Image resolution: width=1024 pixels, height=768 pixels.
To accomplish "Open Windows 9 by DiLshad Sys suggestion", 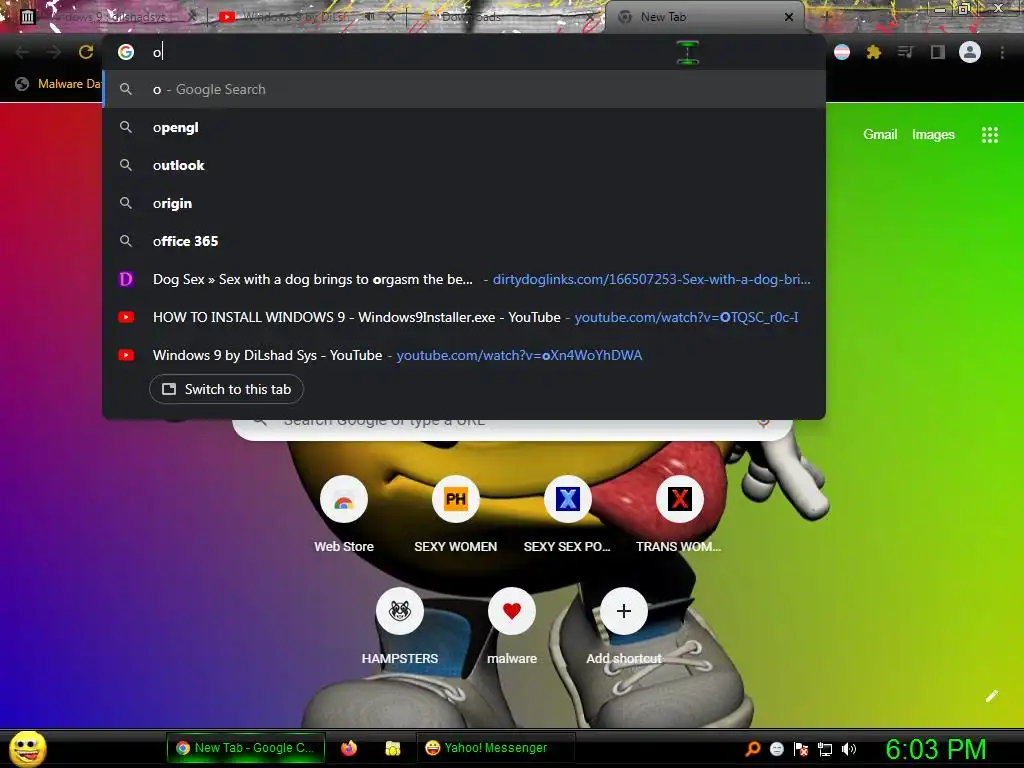I will click(464, 355).
